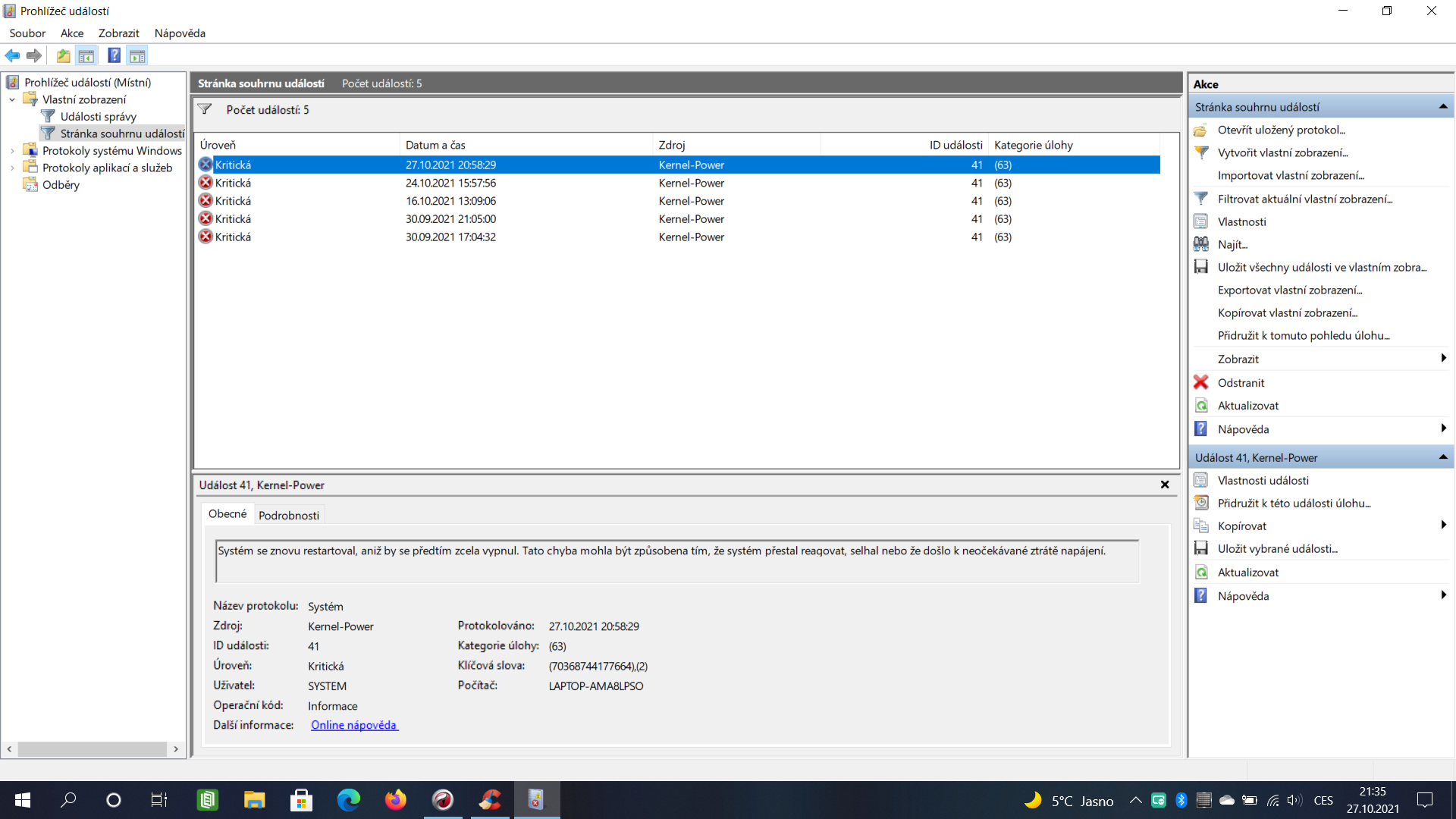The image size is (1456, 819).
Task: Click Vytvořit vlastní zobrazení action
Action: tap(1282, 152)
